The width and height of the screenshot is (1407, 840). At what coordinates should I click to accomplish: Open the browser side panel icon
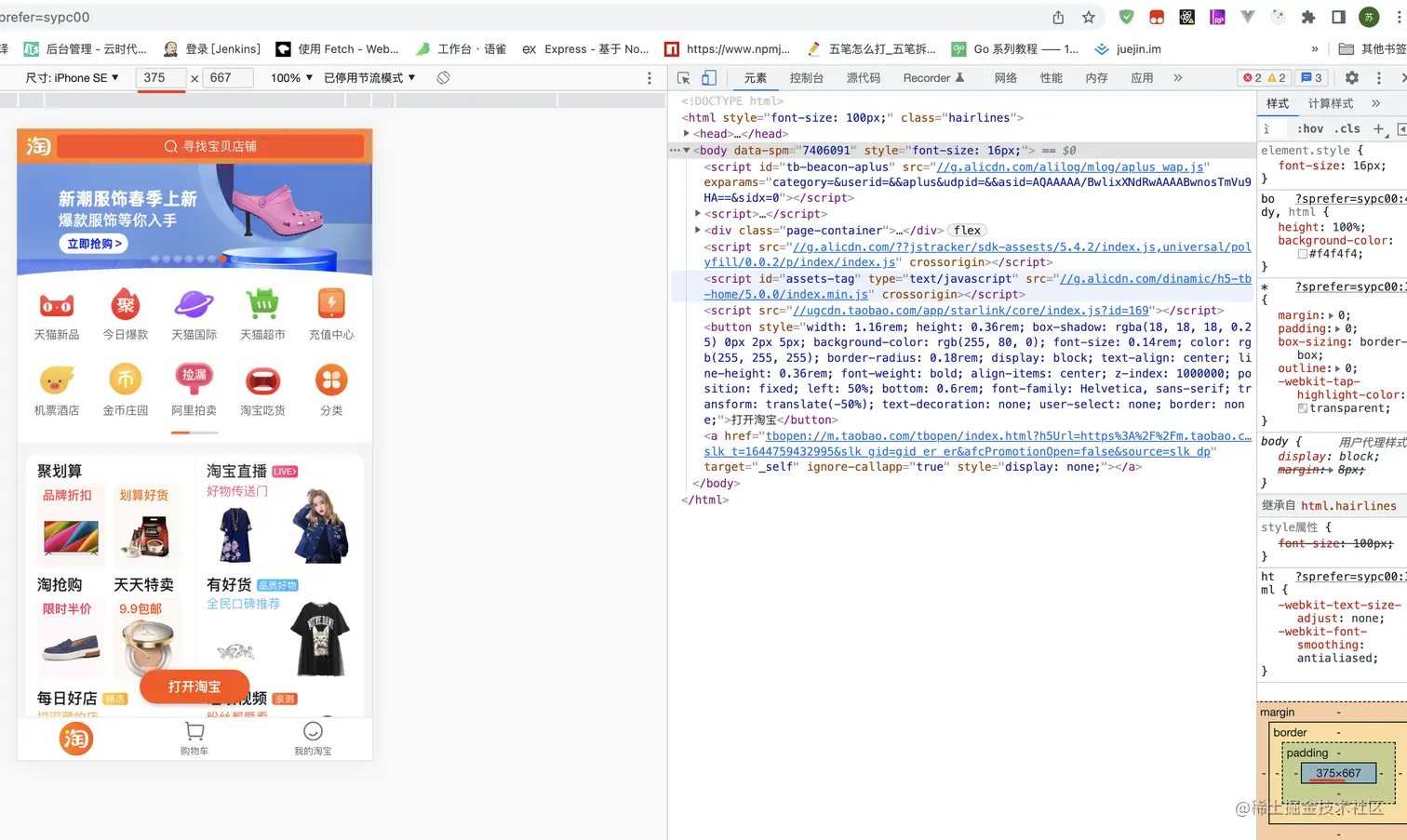pyautogui.click(x=1339, y=17)
